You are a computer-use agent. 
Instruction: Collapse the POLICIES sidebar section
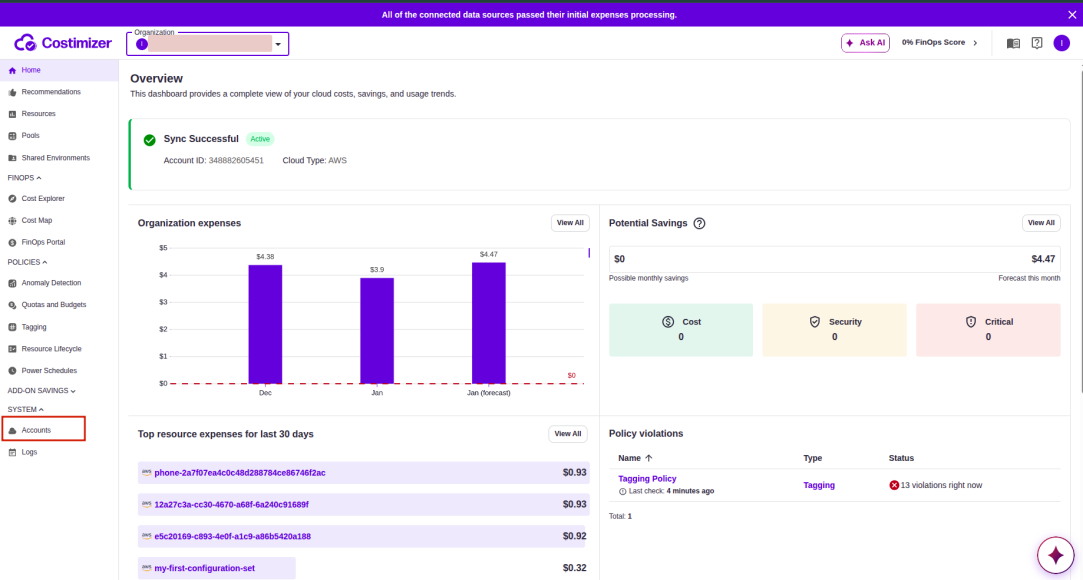[x=27, y=262]
